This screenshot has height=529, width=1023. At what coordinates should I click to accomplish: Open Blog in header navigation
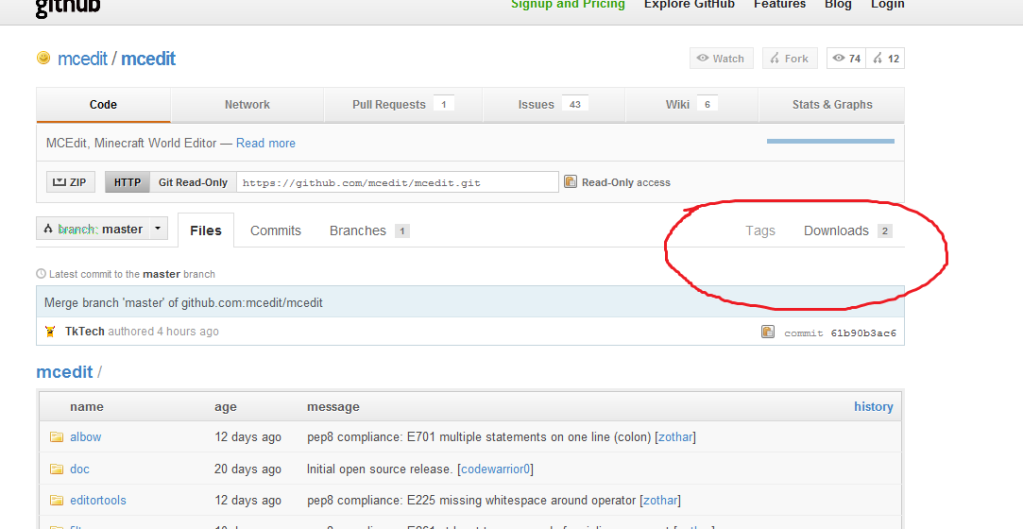coord(838,5)
